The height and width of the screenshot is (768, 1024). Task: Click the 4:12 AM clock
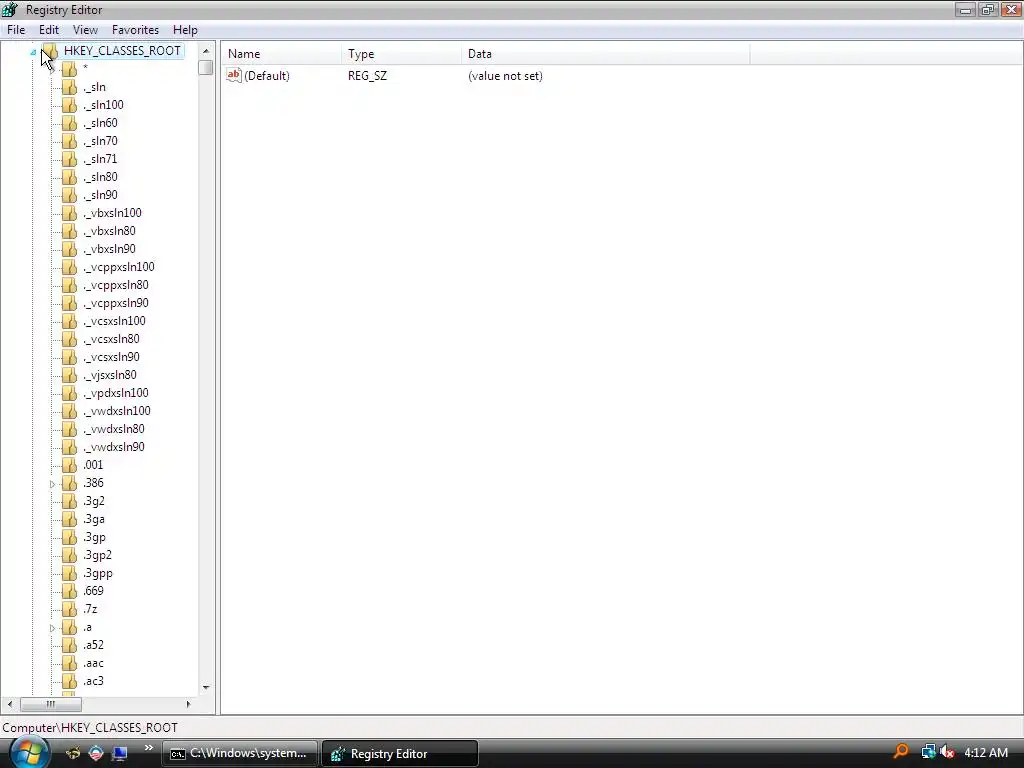click(985, 753)
